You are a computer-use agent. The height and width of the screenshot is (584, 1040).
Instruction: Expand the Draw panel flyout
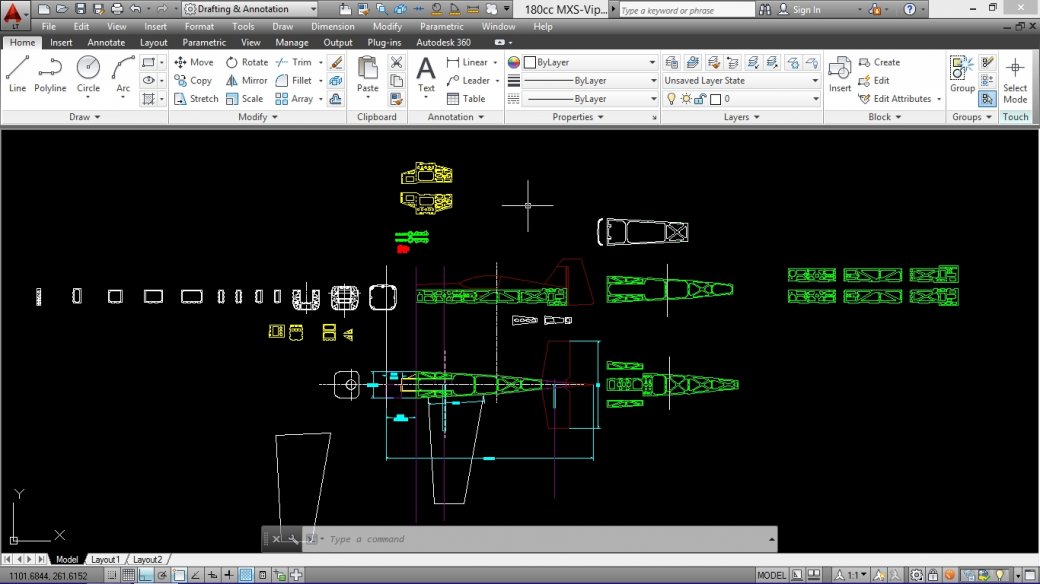click(79, 117)
